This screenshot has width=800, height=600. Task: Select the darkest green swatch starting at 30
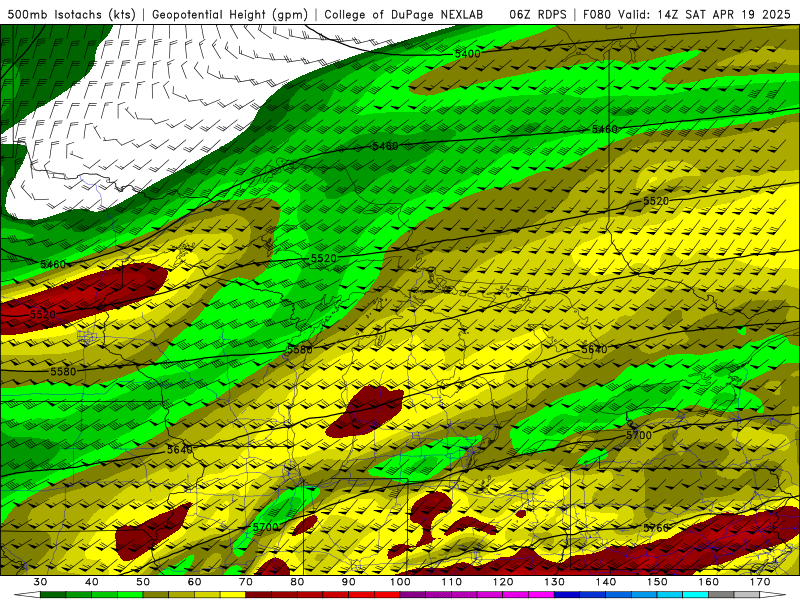tap(53, 595)
